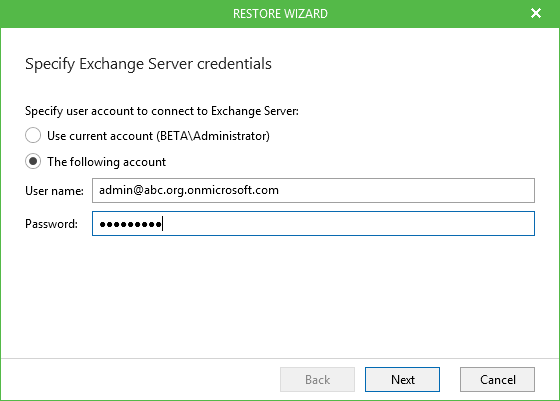Click the "Password:" label
The height and width of the screenshot is (401, 560).
point(51,224)
